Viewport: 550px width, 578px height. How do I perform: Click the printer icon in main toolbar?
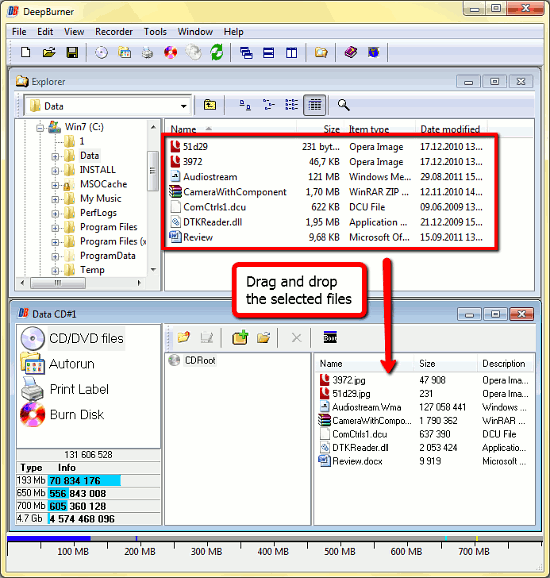(147, 53)
